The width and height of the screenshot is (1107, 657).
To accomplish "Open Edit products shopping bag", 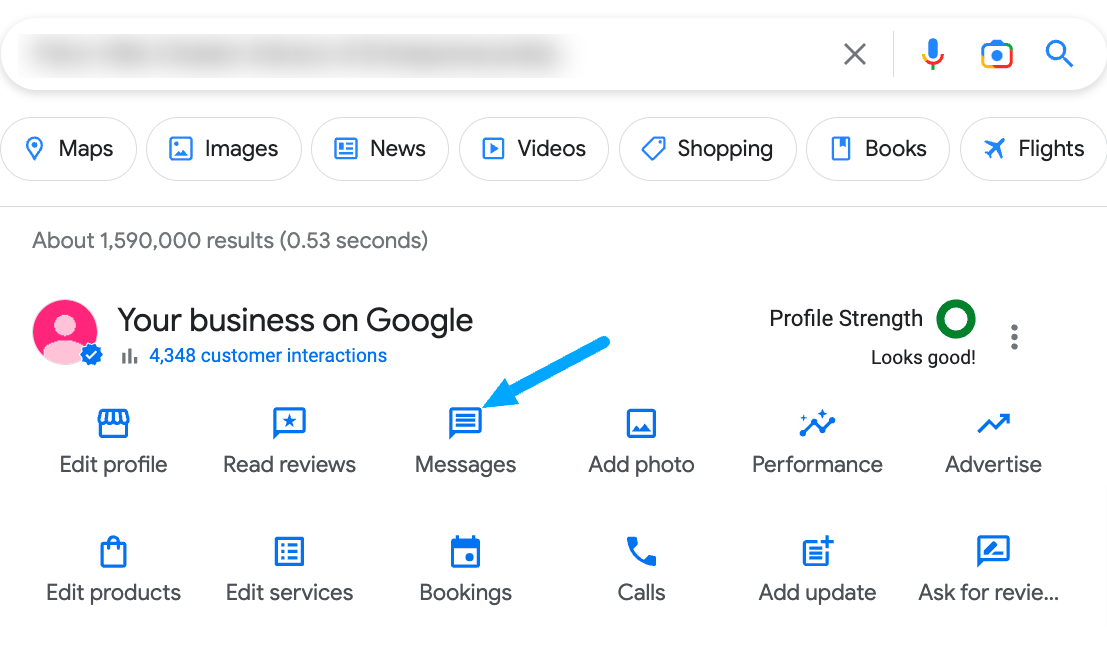I will pos(113,552).
